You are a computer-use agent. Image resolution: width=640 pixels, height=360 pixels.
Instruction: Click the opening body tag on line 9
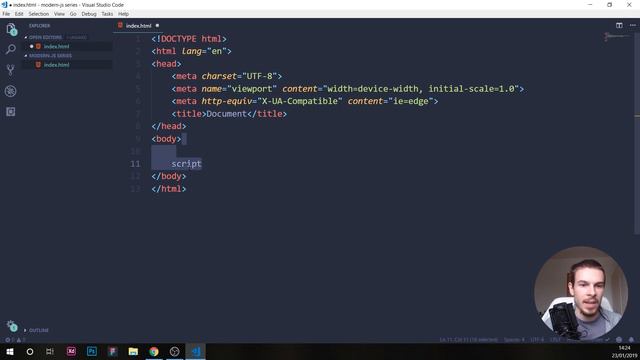tap(167, 139)
